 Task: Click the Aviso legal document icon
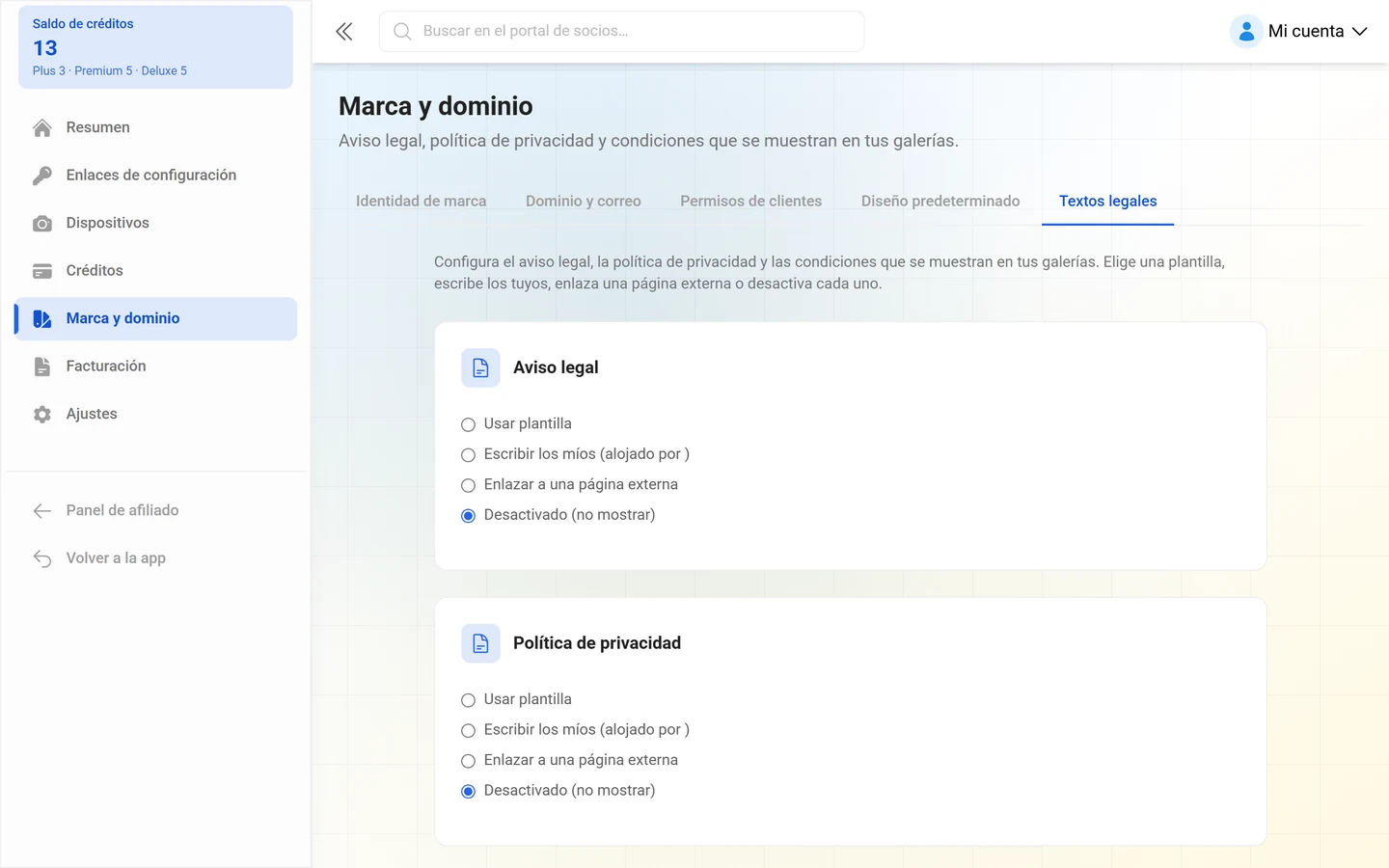[480, 367]
